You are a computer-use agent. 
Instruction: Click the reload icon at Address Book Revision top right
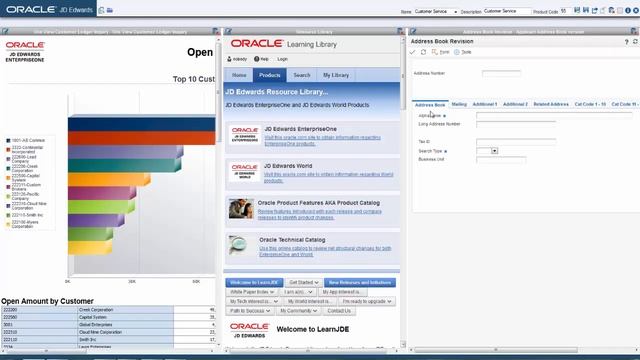635,42
